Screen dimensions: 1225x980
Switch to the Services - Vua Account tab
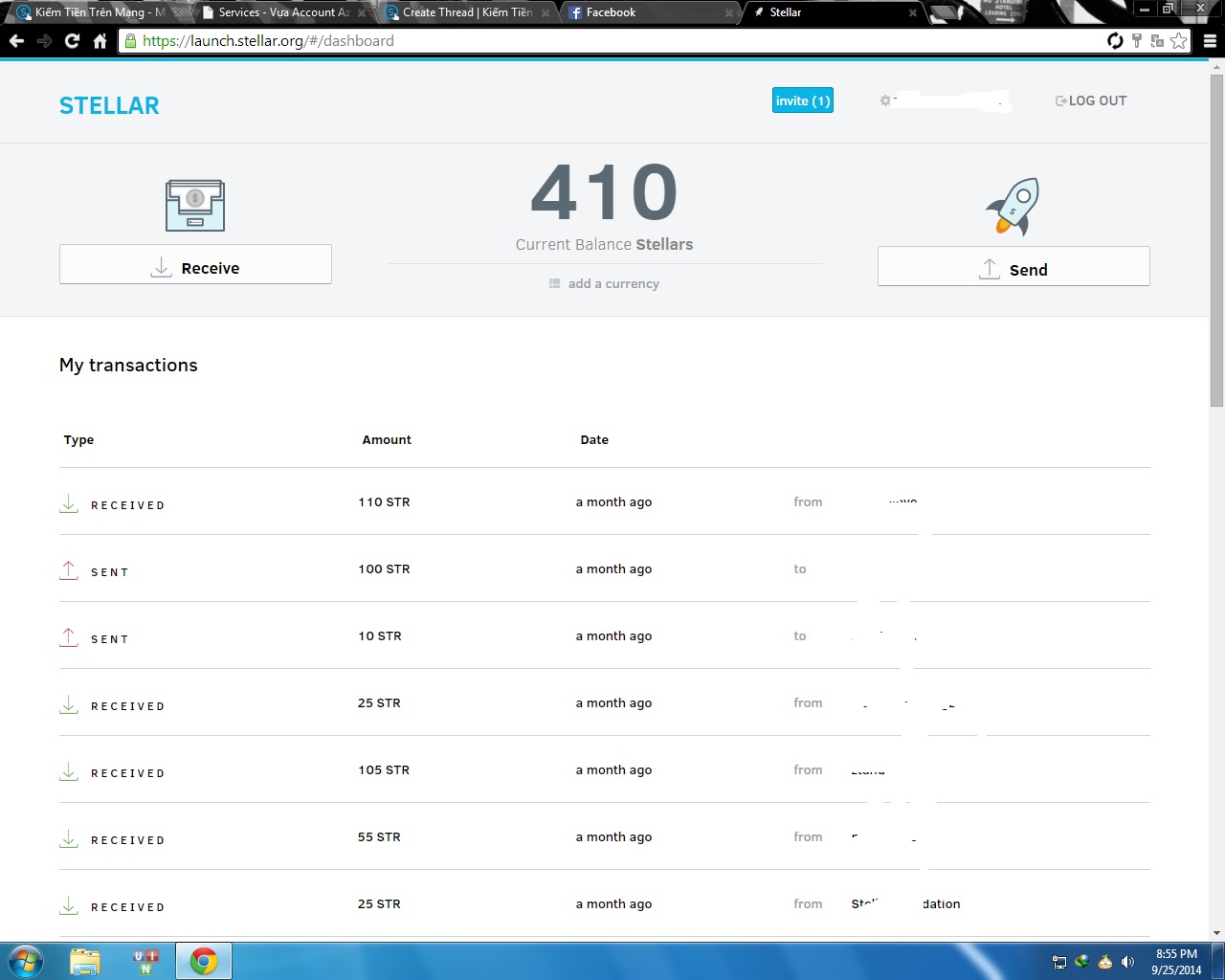point(284,12)
